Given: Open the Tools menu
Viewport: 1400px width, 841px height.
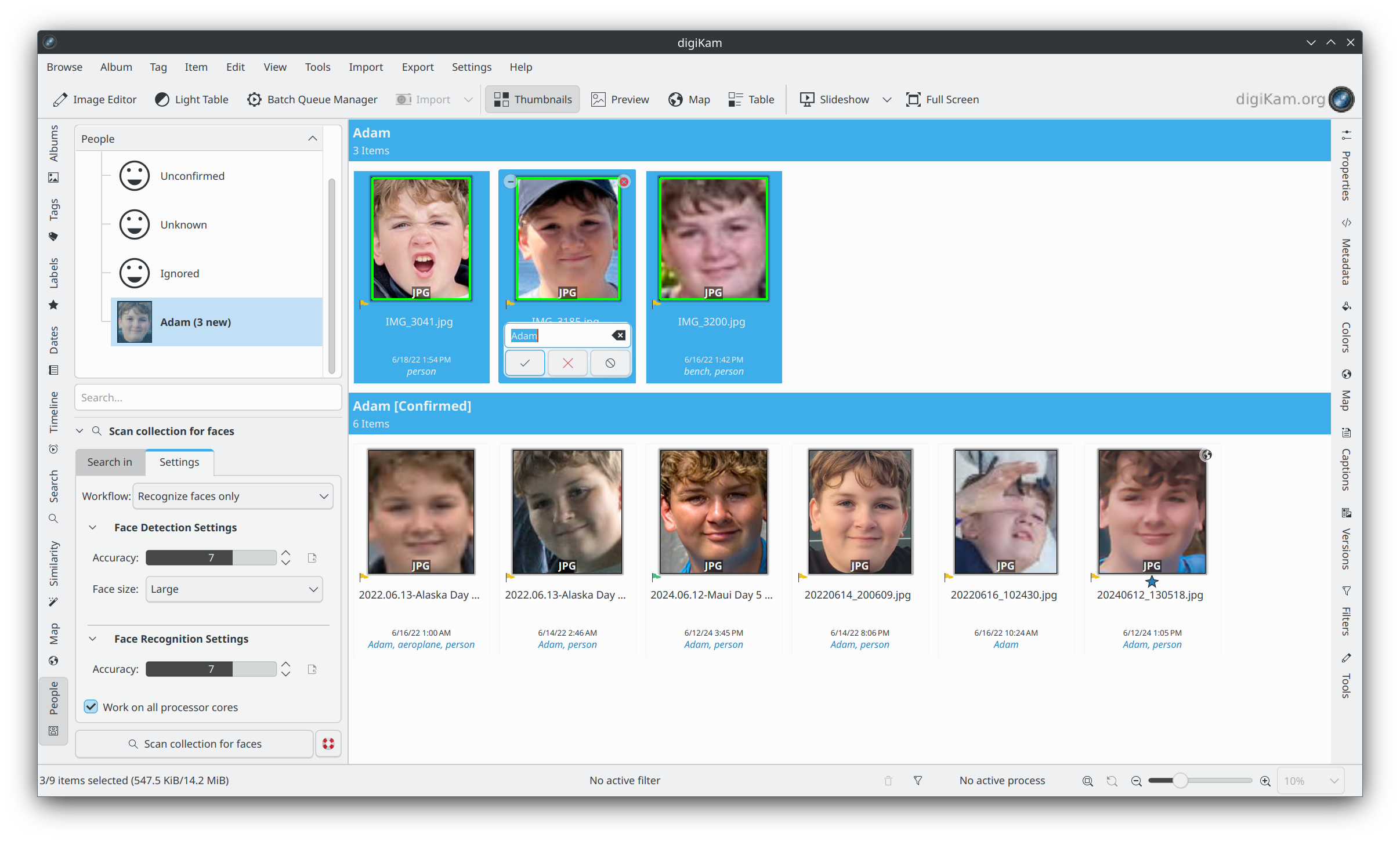Looking at the screenshot, I should [x=317, y=67].
